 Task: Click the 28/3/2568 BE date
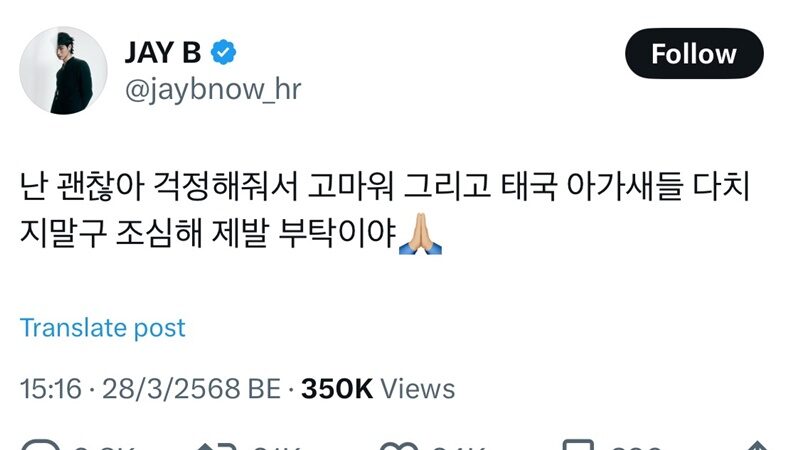coord(191,389)
